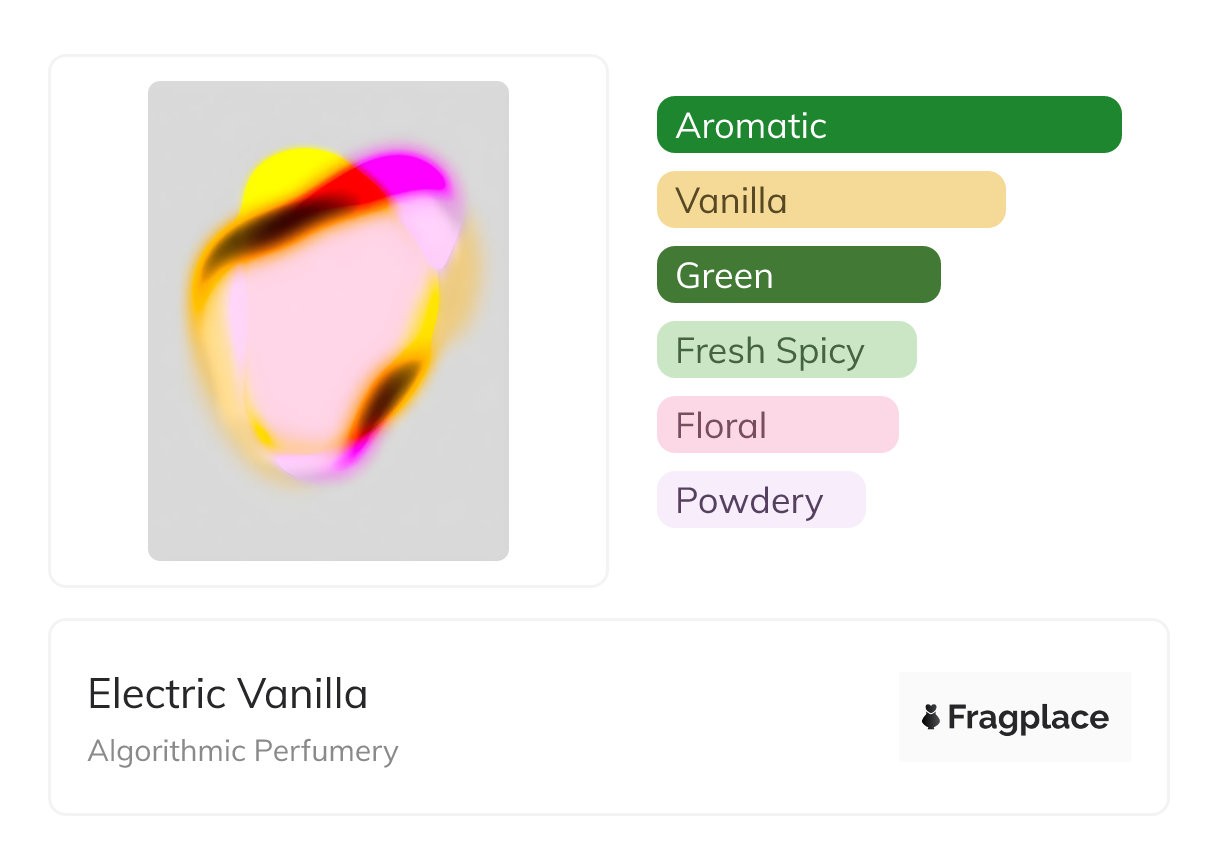Click the Fragplace bottle logo icon
This screenshot has width=1218, height=864.
coord(931,717)
